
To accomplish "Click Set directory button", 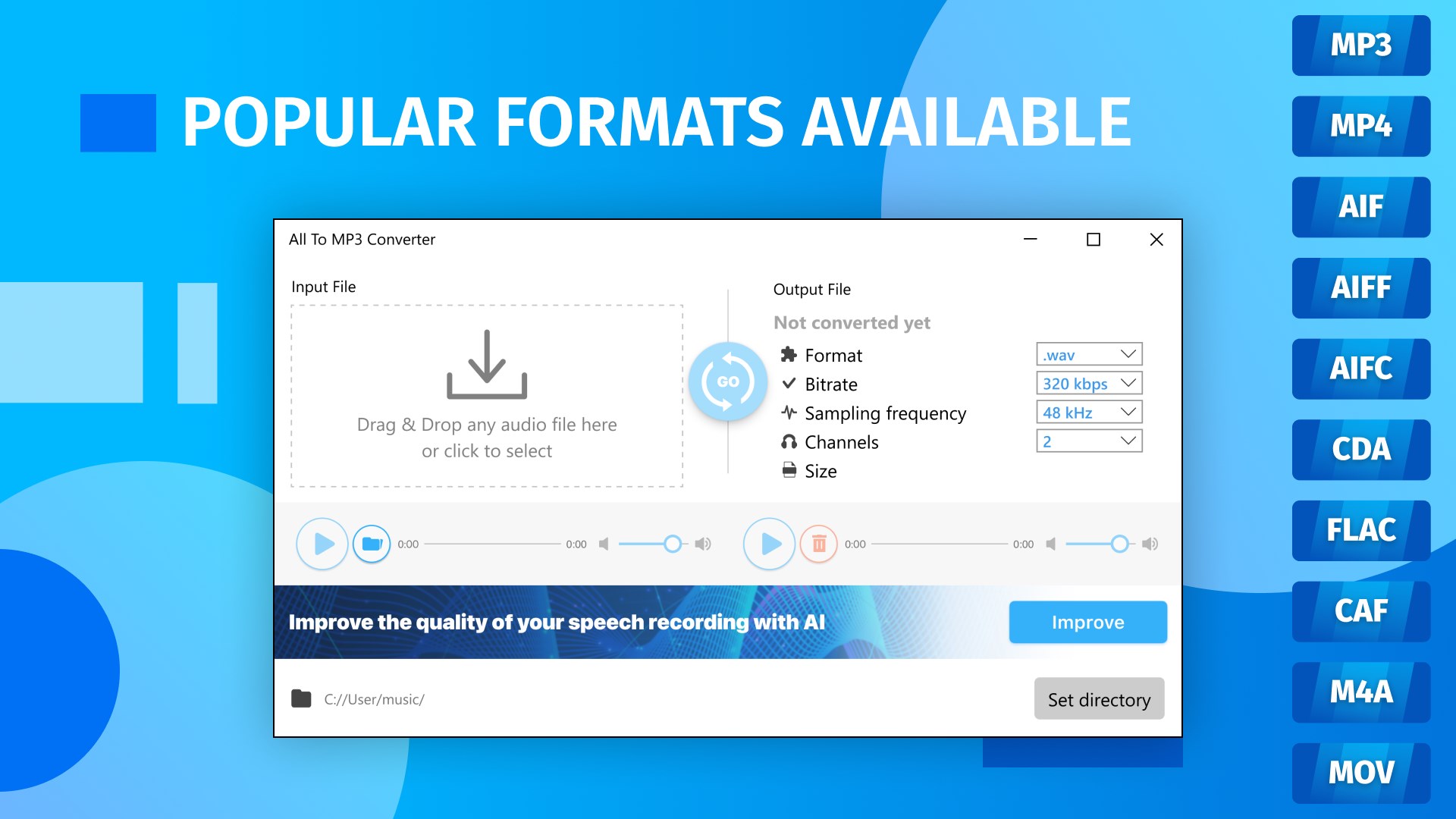I will coord(1099,699).
